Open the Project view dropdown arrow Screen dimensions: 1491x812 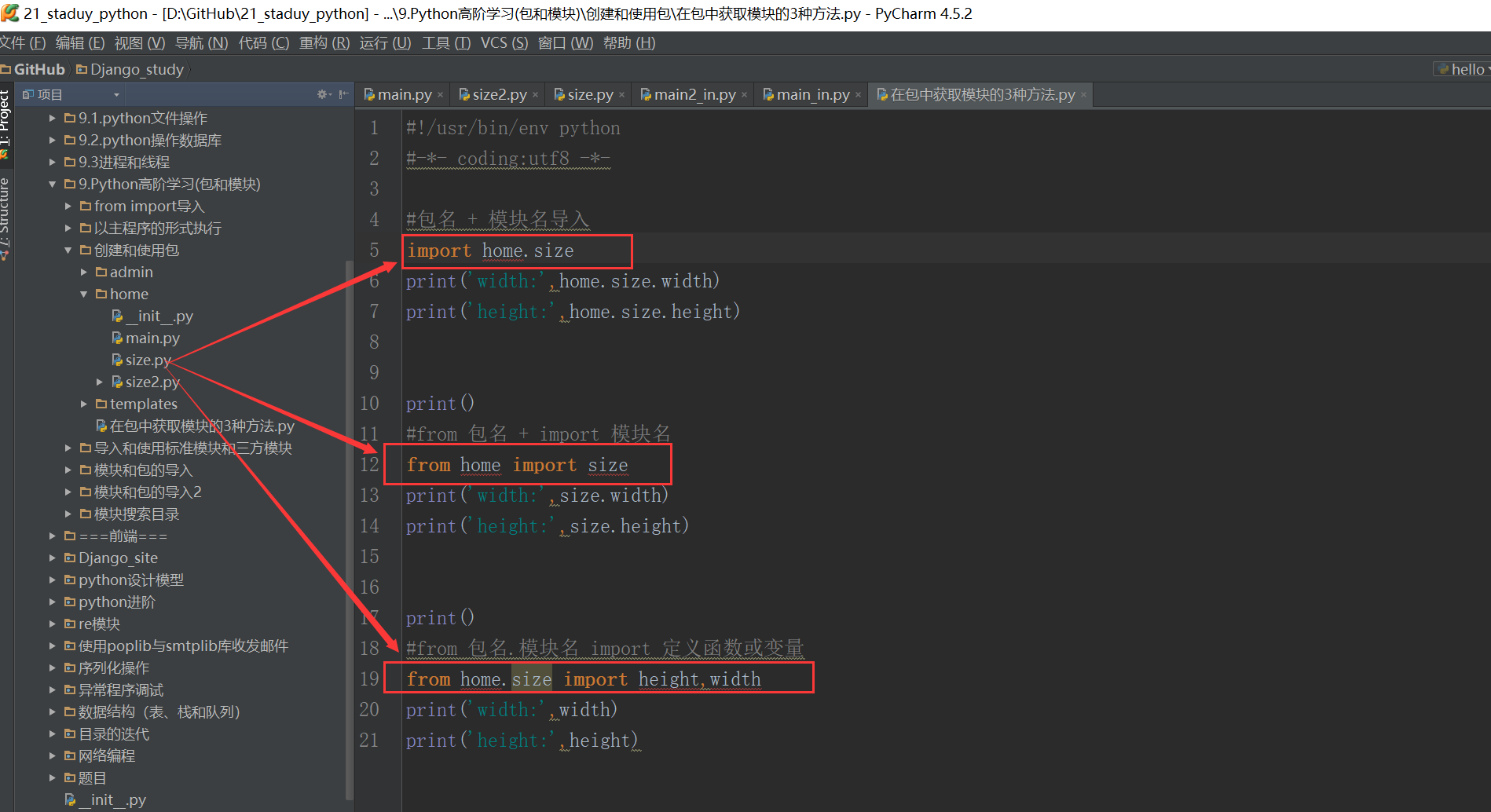click(x=116, y=95)
